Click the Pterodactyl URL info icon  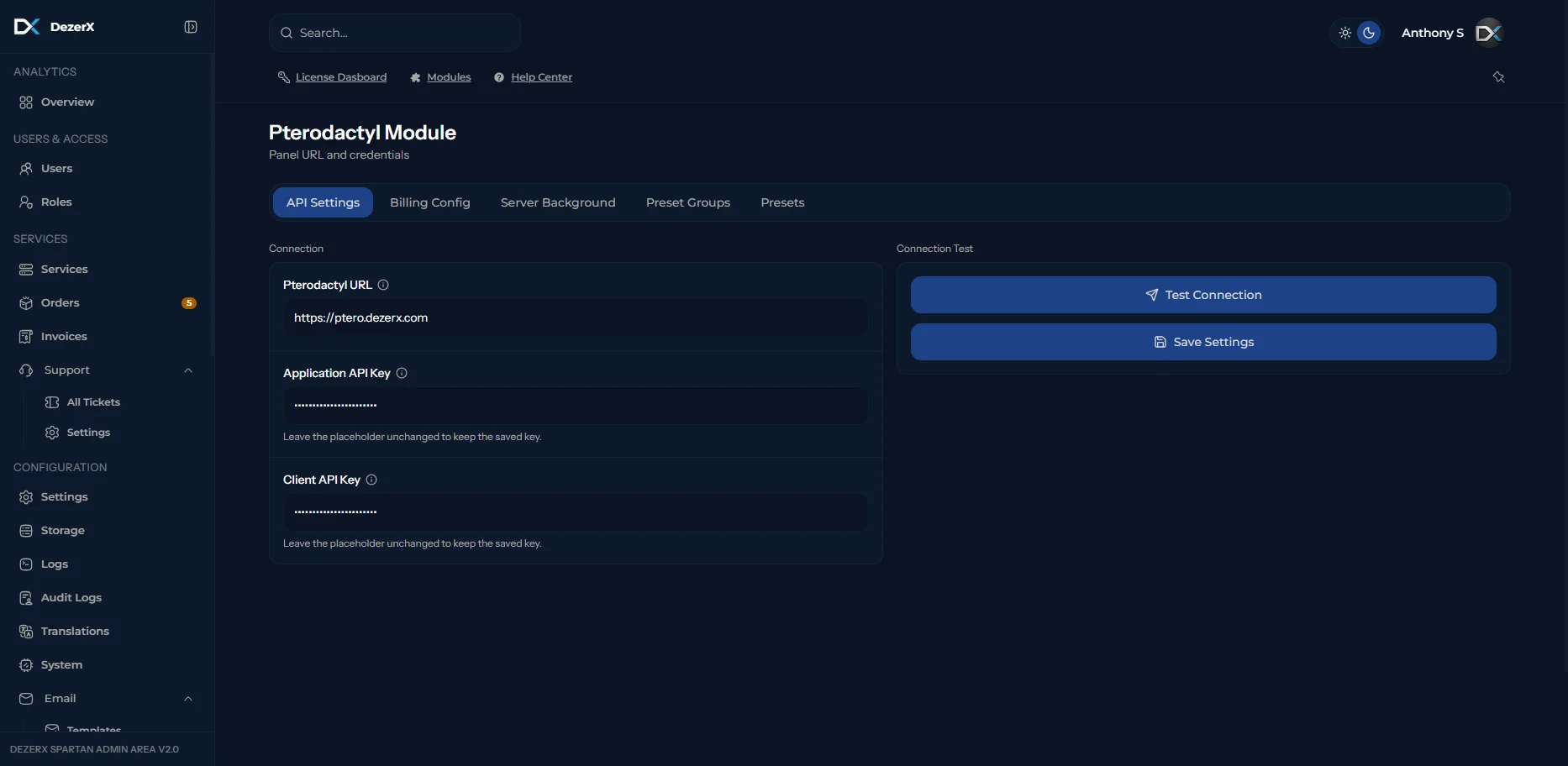pos(383,285)
